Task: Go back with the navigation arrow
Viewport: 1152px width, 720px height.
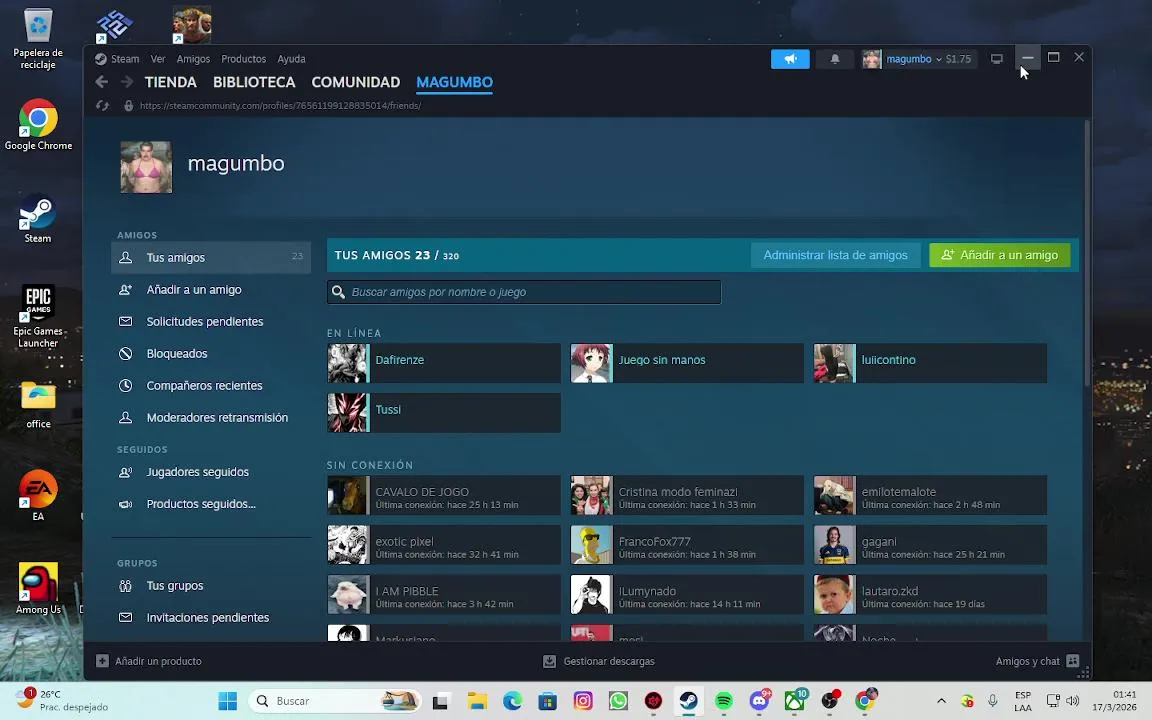Action: tap(102, 82)
